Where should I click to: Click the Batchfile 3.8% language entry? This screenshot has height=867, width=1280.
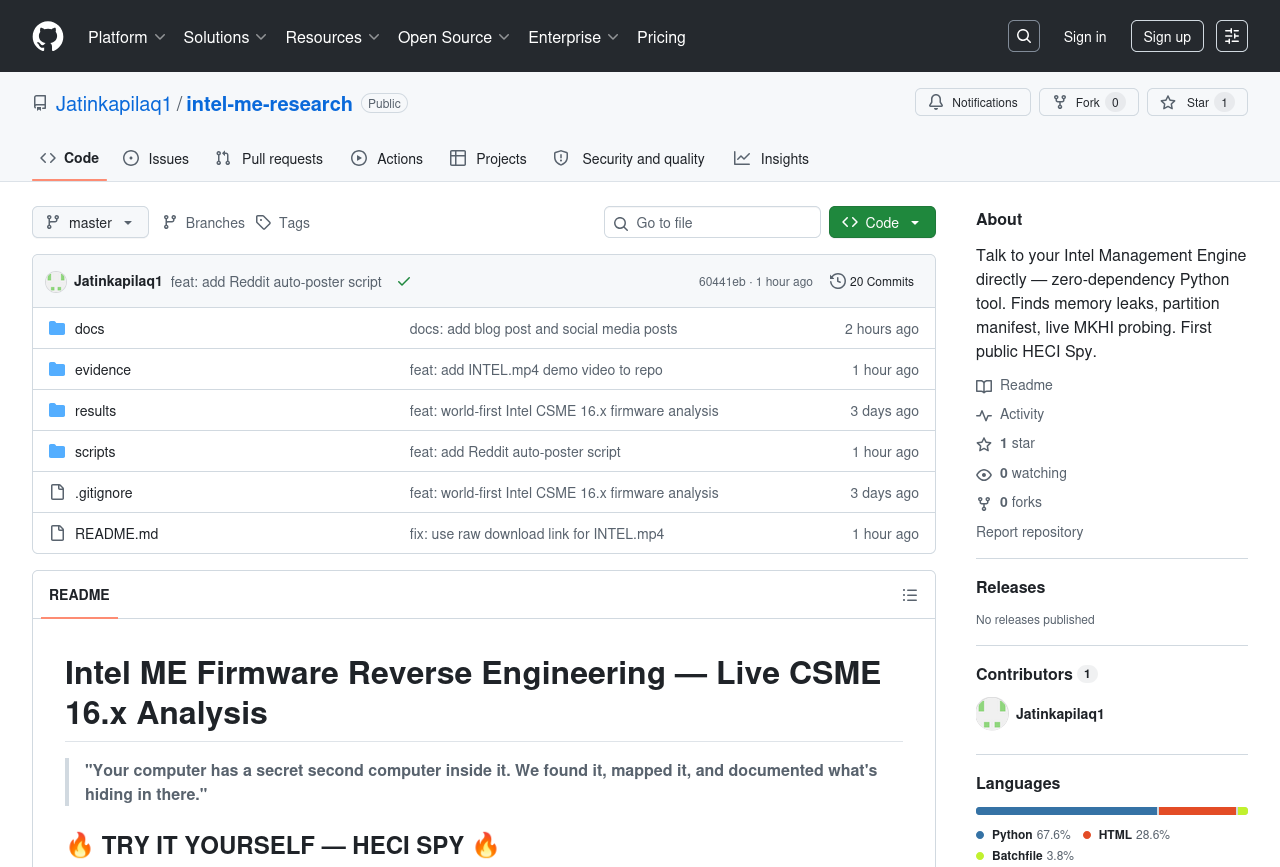[1025, 856]
